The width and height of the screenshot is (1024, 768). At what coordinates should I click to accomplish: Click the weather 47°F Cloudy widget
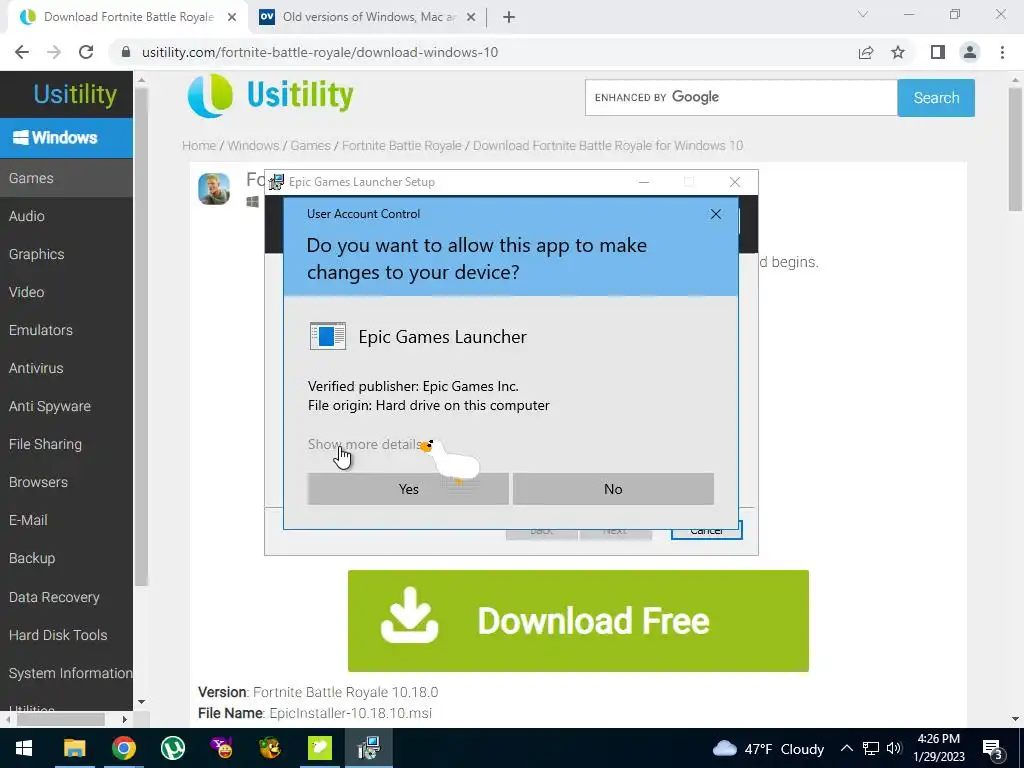[768, 749]
